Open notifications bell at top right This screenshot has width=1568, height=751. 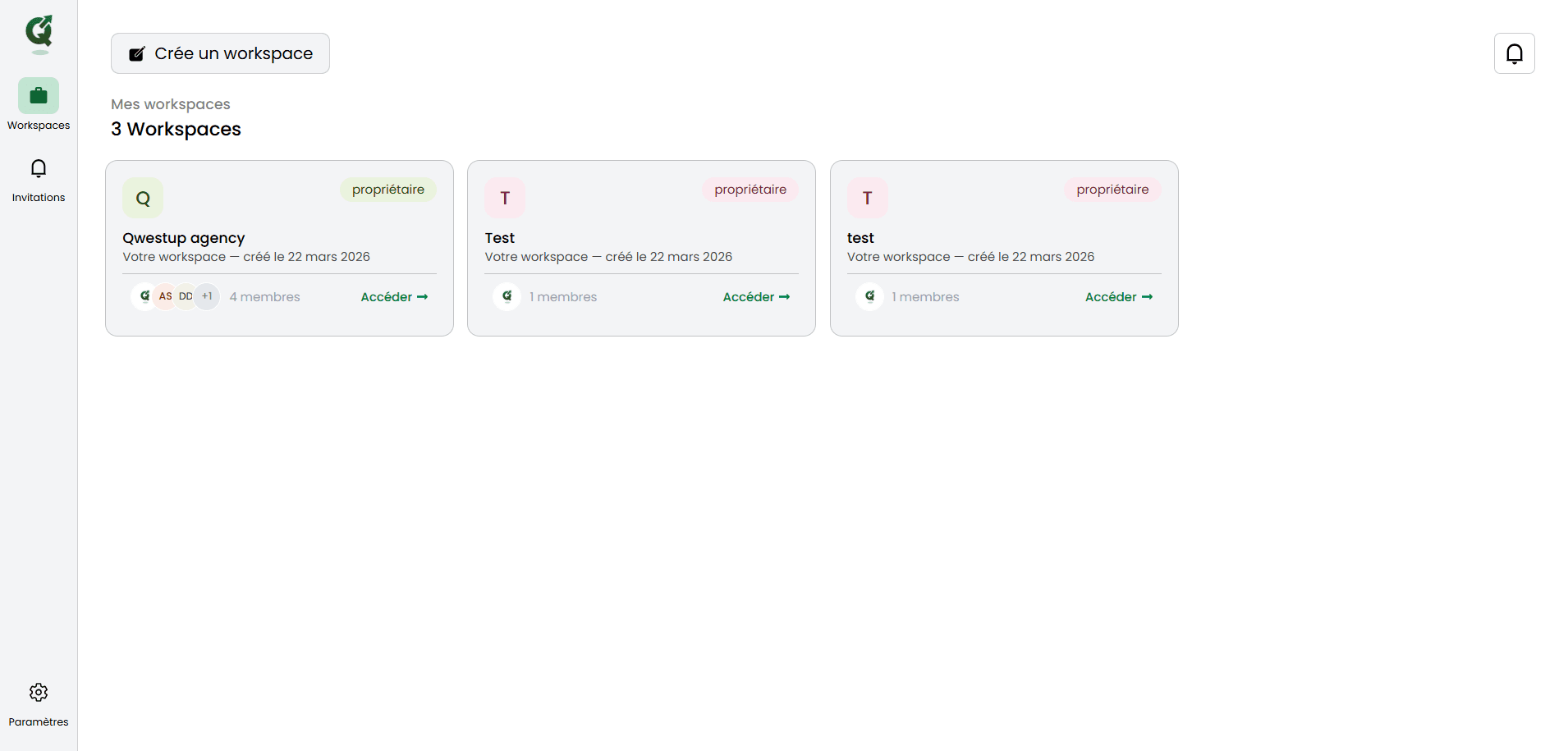point(1514,53)
